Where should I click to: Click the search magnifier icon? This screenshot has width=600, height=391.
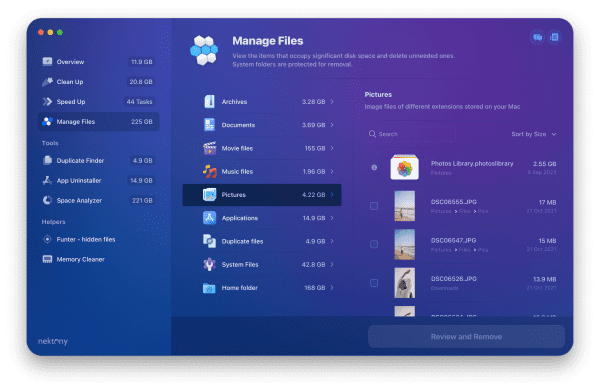click(372, 134)
